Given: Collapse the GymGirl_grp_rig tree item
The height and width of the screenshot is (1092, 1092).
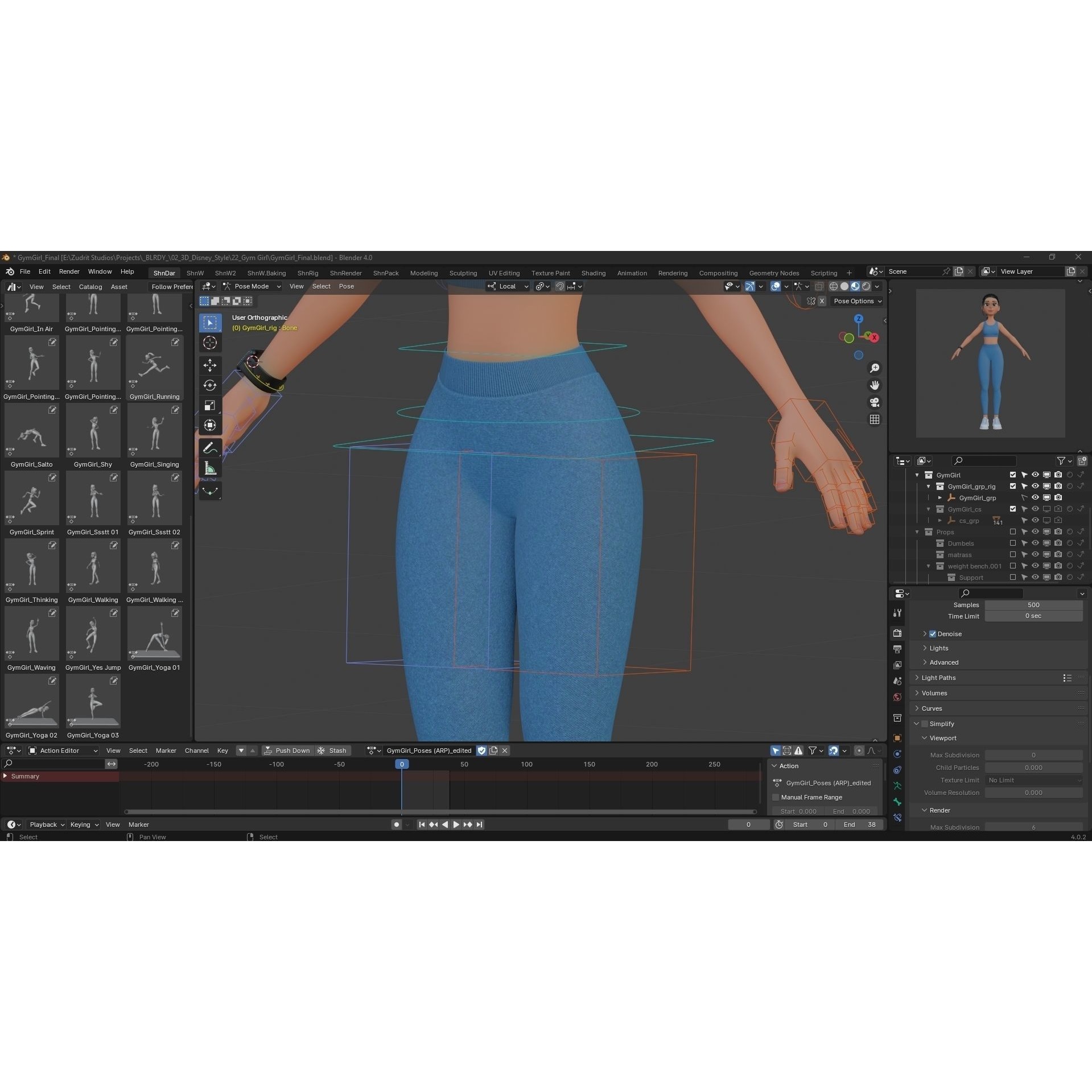Looking at the screenshot, I should pos(929,487).
